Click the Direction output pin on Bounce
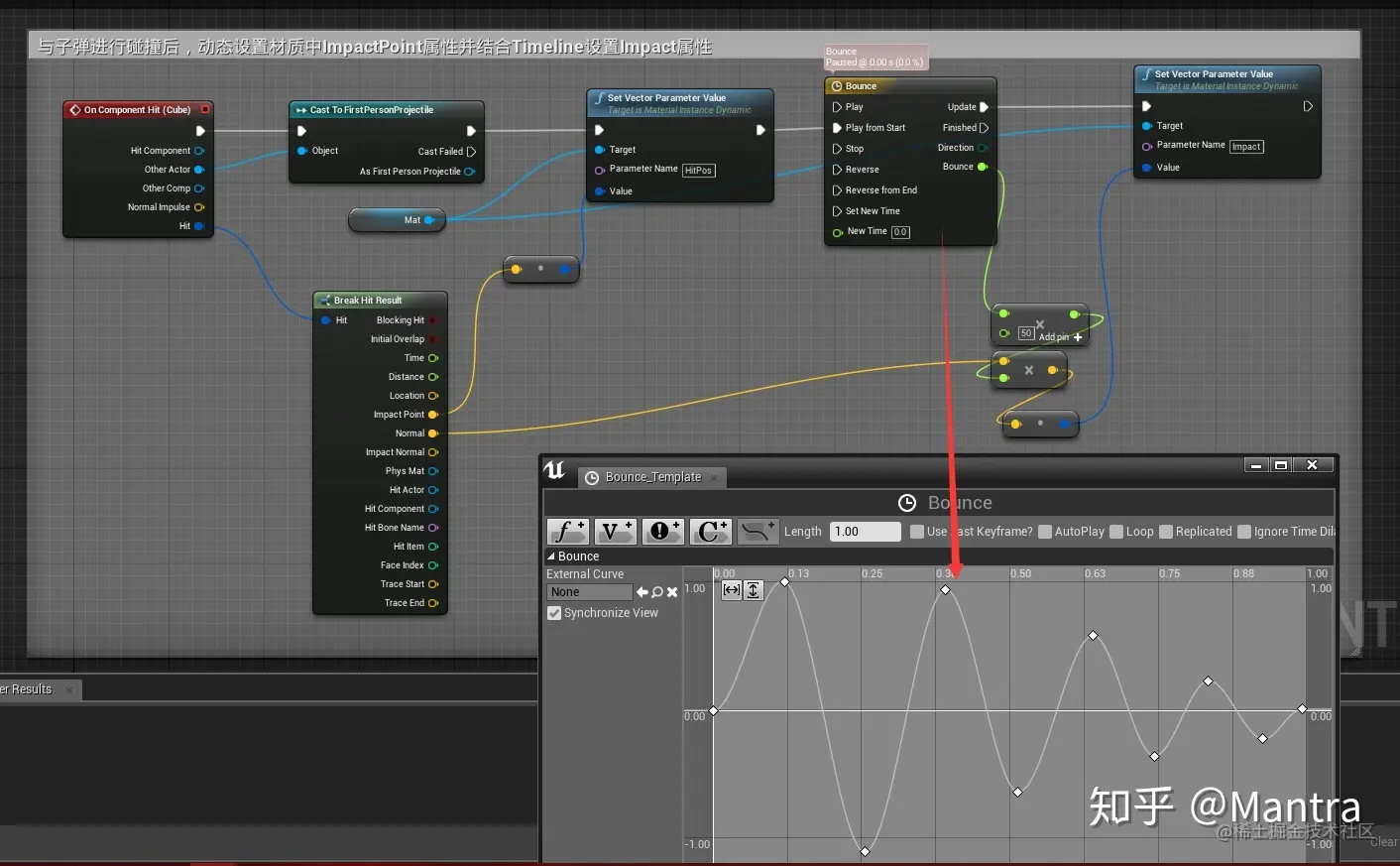The image size is (1400, 866). 983,148
